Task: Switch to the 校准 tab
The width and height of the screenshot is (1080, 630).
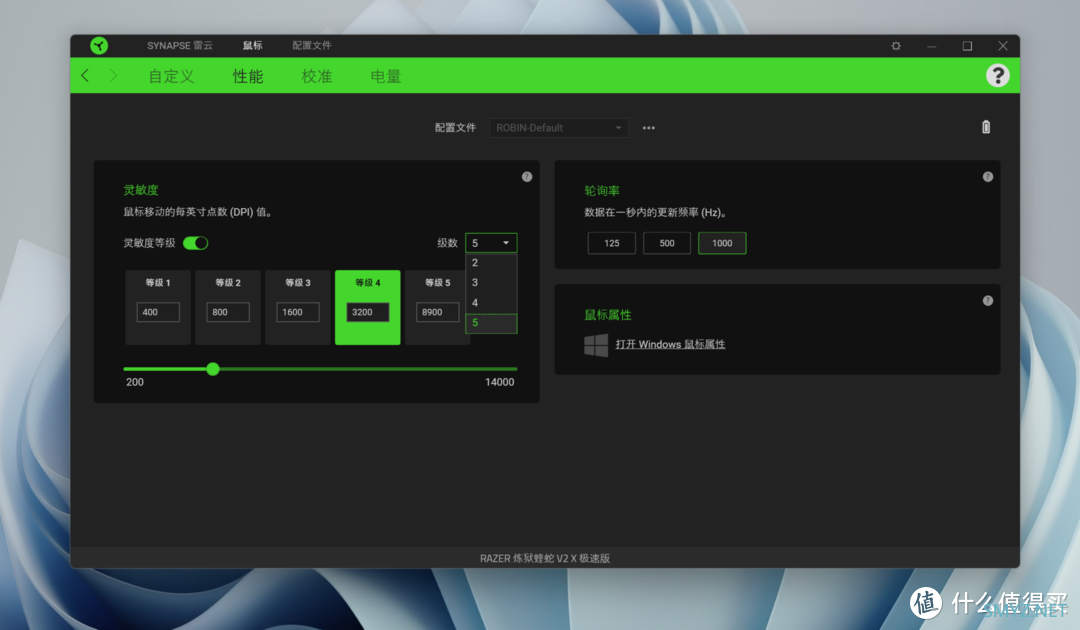Action: click(317, 76)
